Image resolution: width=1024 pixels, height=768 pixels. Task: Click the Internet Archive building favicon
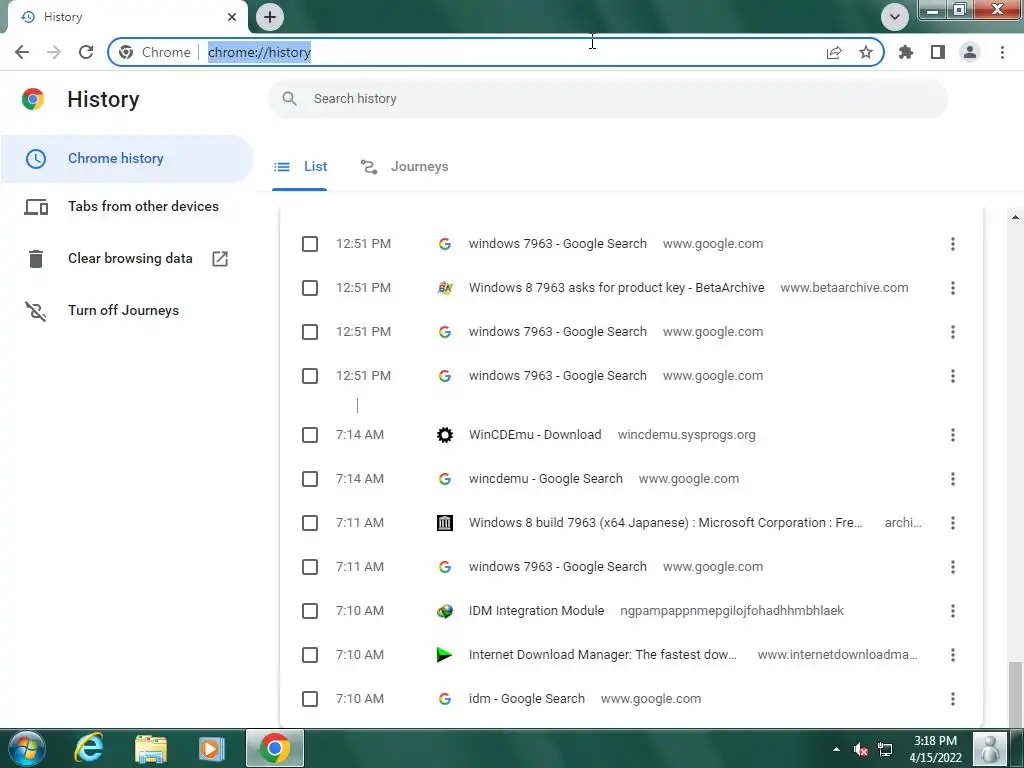pyautogui.click(x=445, y=523)
